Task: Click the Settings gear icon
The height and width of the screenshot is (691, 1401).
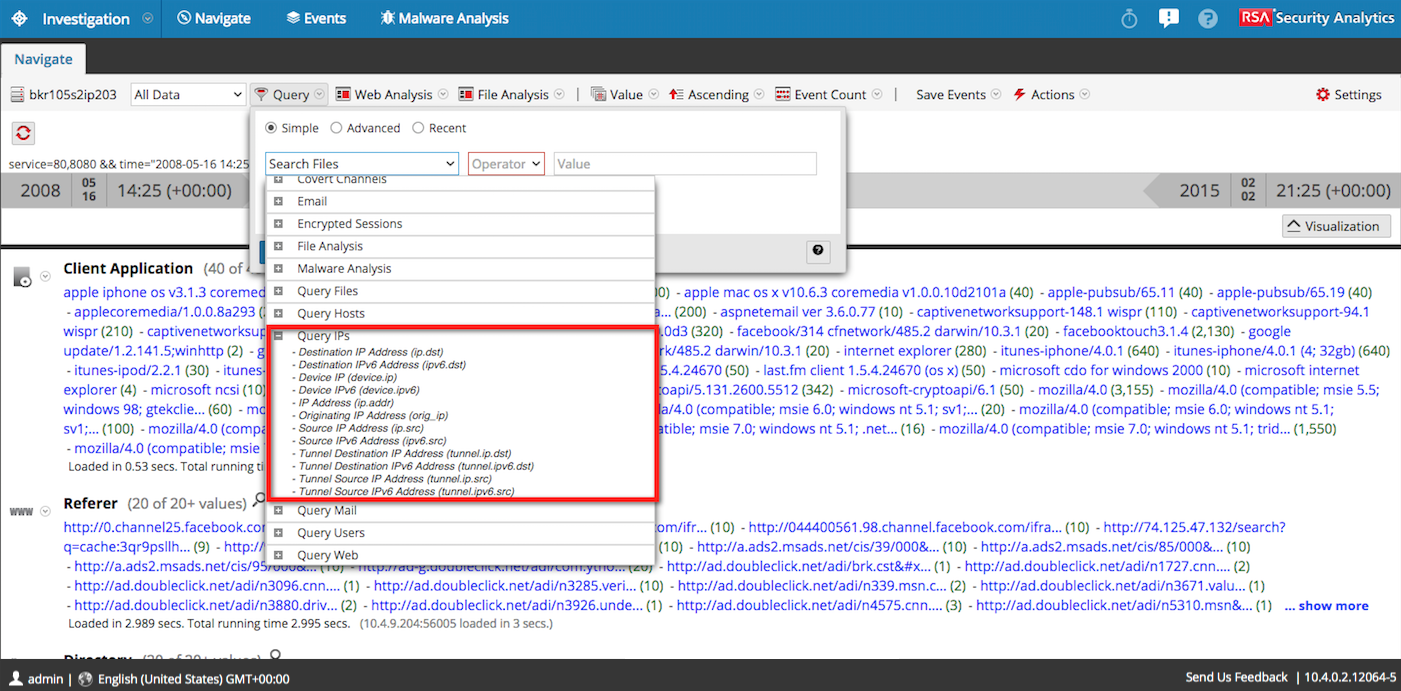Action: click(x=1324, y=95)
